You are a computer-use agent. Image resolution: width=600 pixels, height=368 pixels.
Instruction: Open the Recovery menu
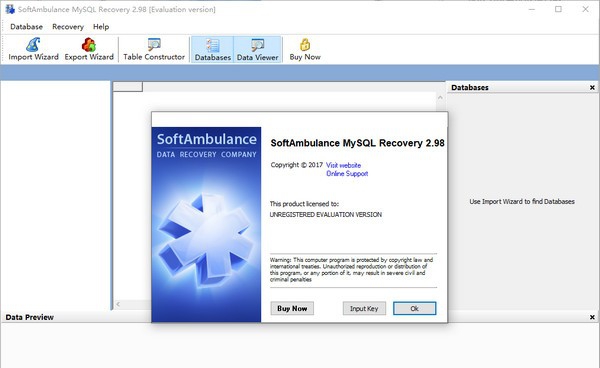(68, 27)
